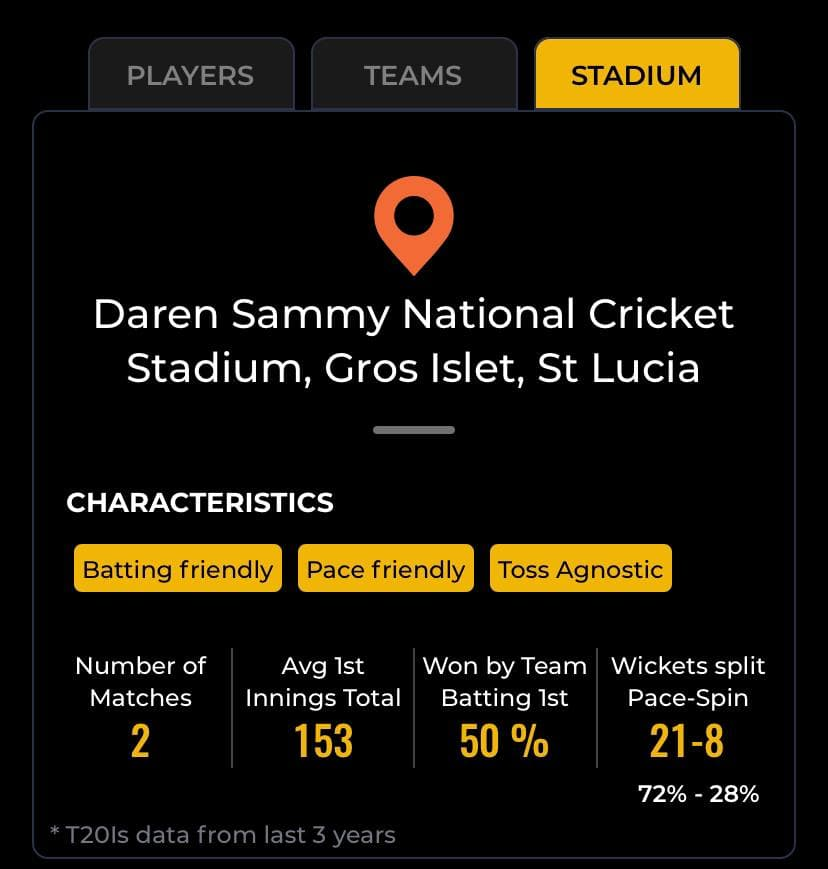
Task: Select the Toss Agnostic tag
Action: tap(581, 569)
